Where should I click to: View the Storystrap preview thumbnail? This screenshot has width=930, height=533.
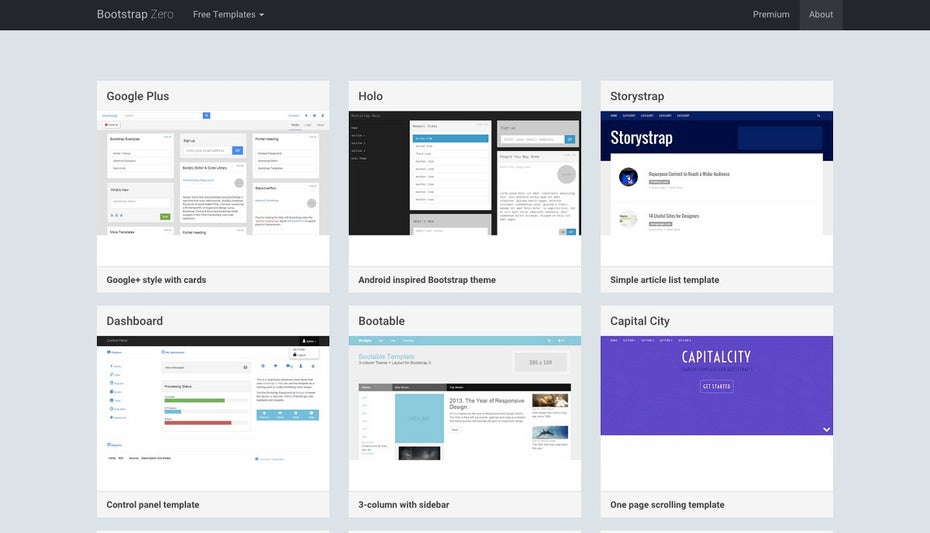[x=716, y=173]
